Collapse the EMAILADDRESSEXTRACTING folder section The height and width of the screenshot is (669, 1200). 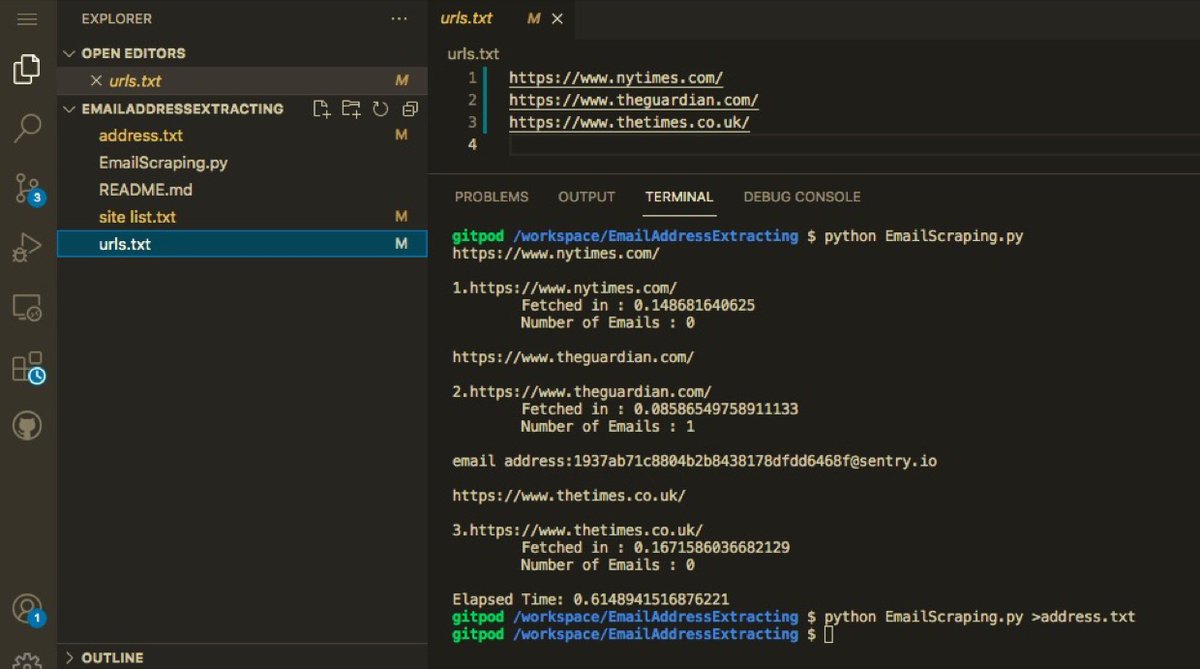[69, 109]
